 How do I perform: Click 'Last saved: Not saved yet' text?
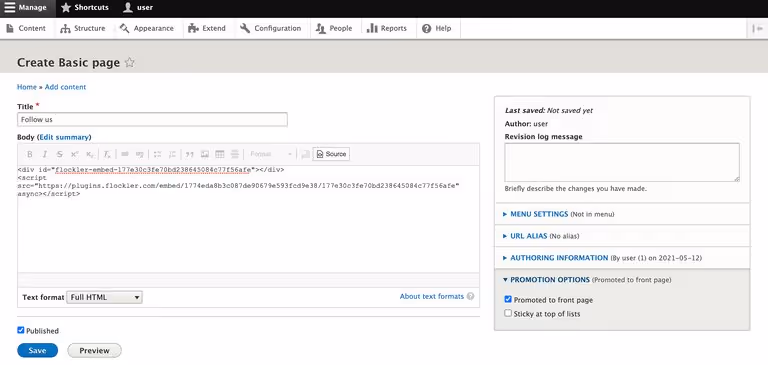point(549,111)
